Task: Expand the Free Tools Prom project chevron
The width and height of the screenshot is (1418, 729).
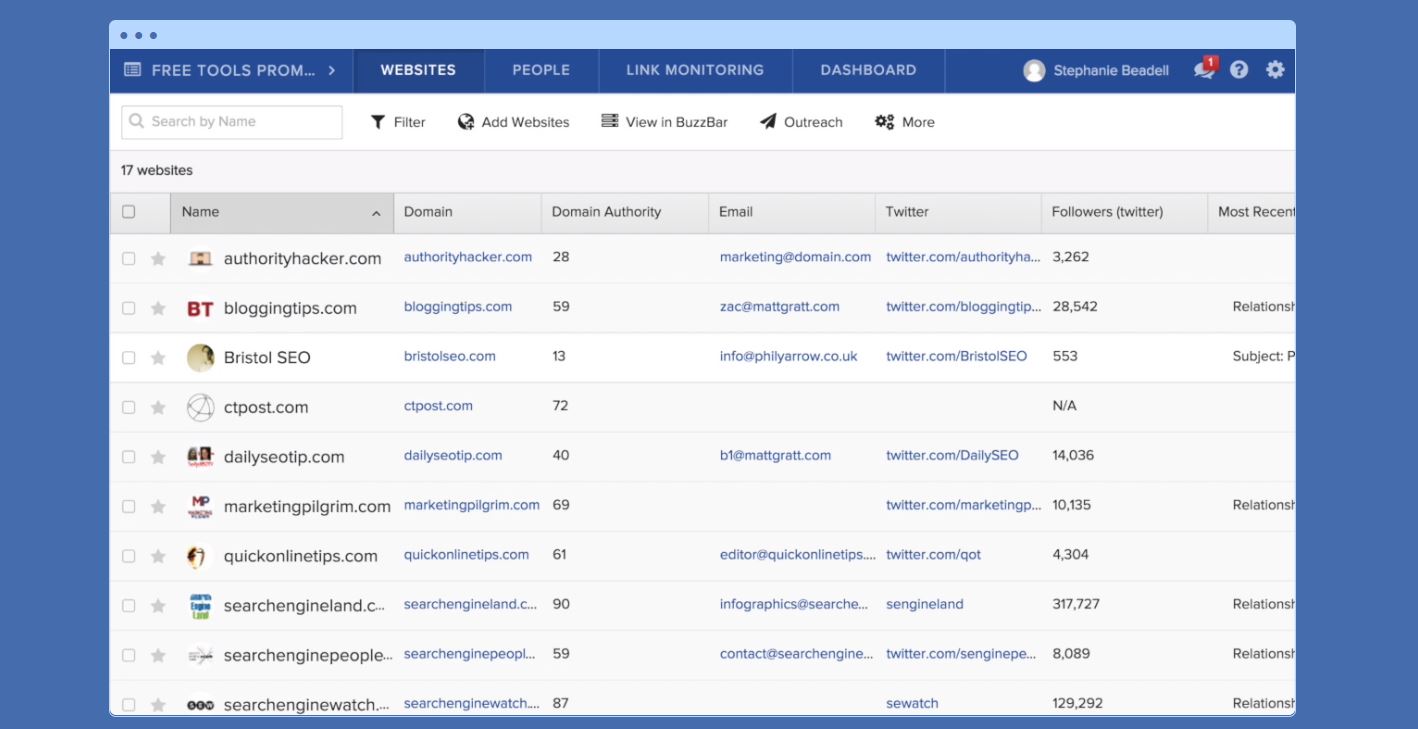Action: point(332,70)
